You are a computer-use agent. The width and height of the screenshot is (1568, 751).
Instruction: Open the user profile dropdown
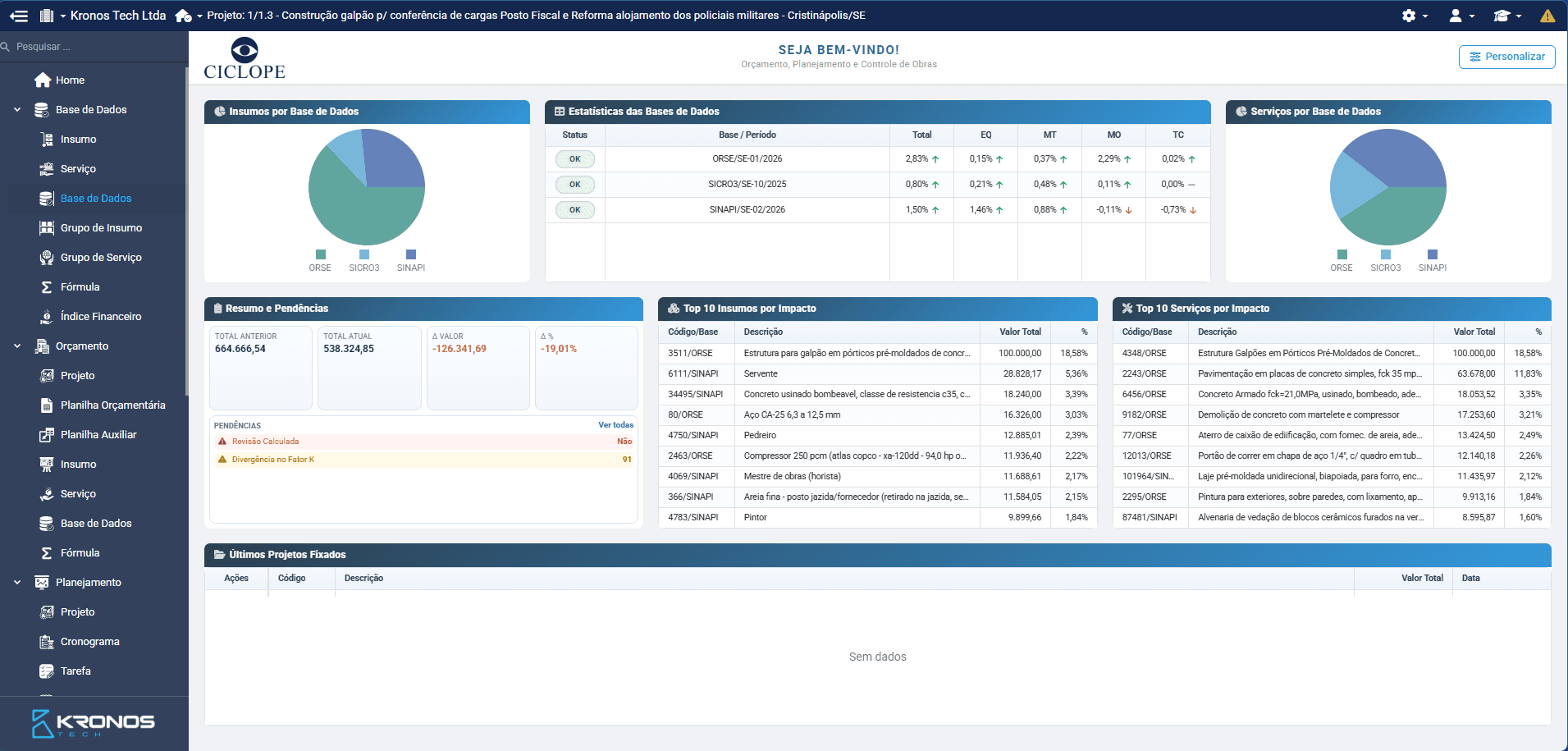(1461, 16)
